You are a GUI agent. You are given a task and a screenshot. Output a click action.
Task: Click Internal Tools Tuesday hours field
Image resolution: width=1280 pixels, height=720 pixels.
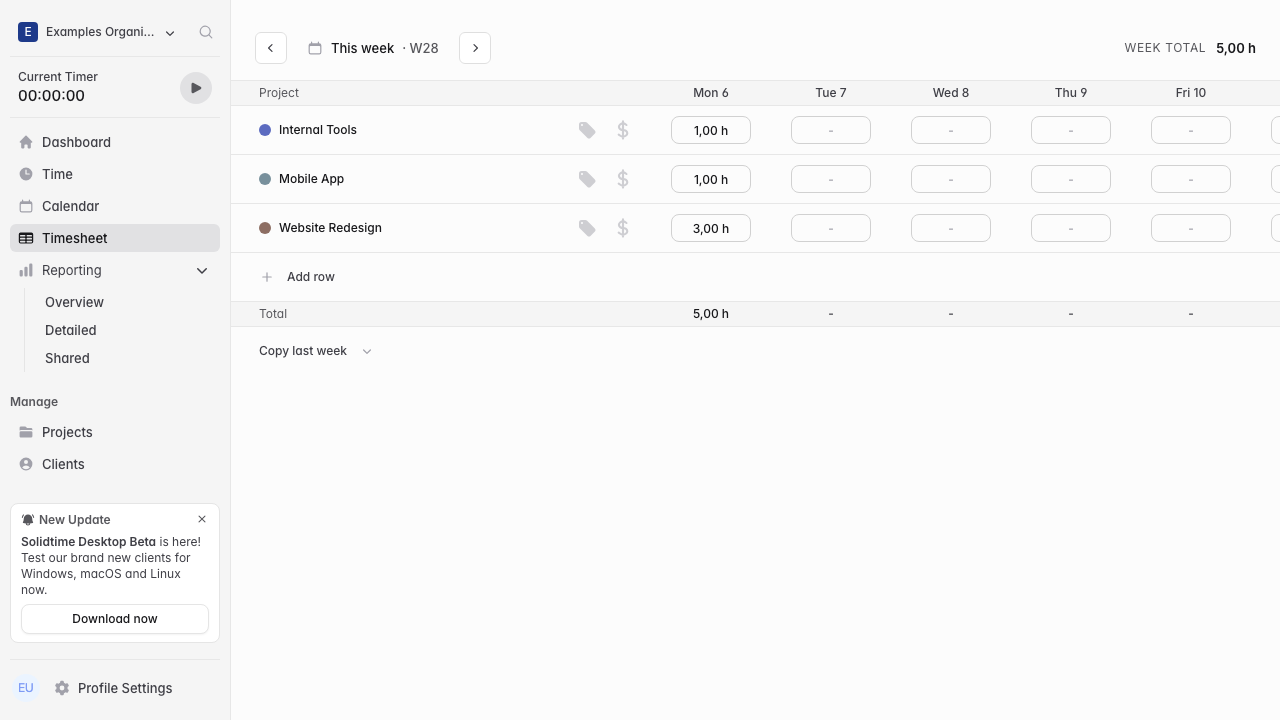pyautogui.click(x=831, y=130)
